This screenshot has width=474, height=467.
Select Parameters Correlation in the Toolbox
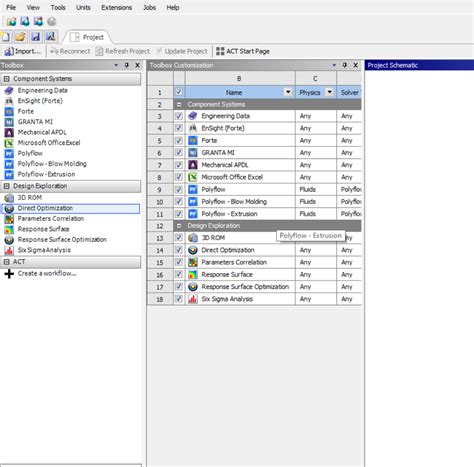tap(51, 219)
